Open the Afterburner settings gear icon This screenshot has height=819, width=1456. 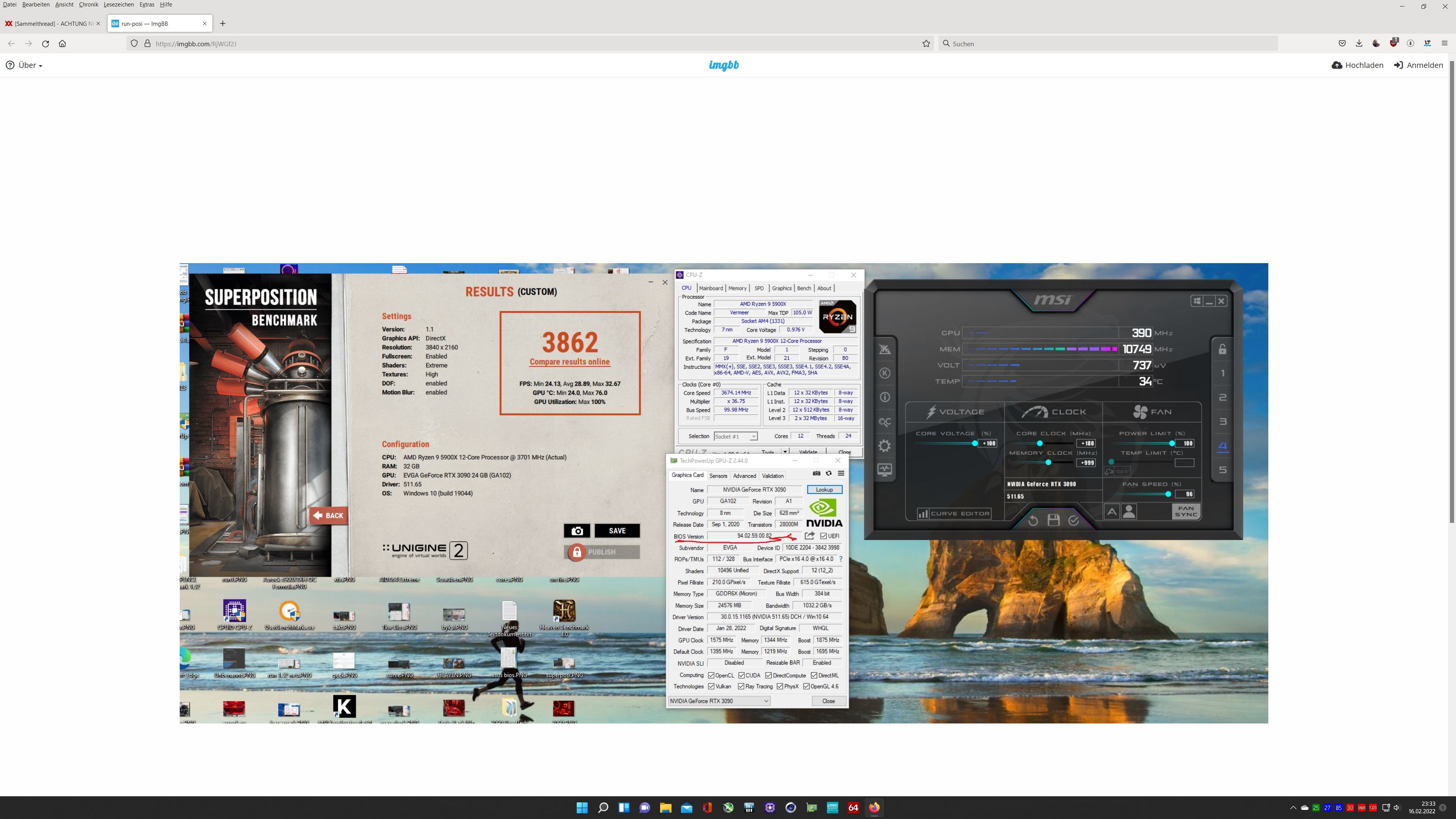885,446
